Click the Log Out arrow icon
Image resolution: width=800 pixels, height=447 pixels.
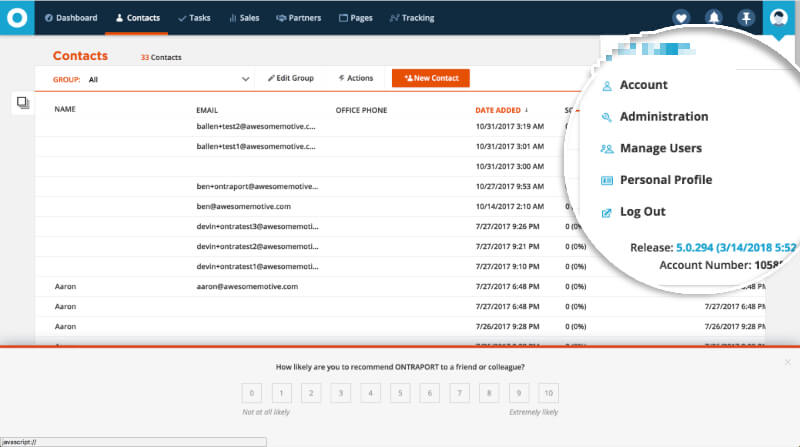point(607,213)
